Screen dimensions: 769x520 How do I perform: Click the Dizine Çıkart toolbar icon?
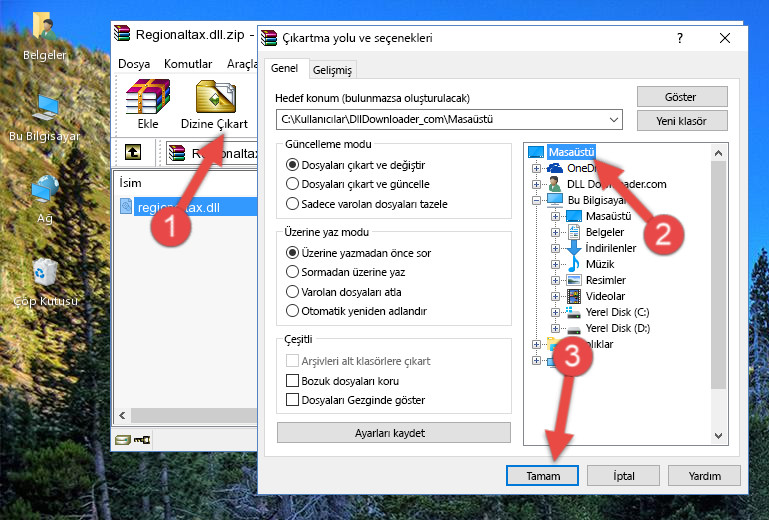tap(216, 97)
